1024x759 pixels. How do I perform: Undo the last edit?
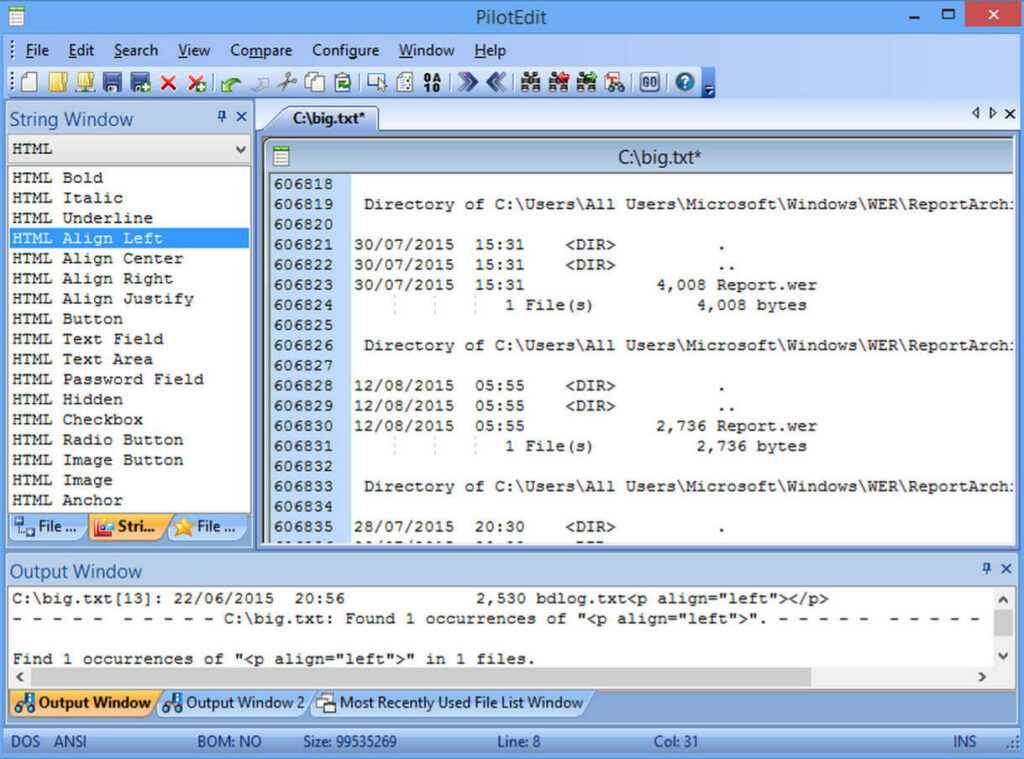click(x=229, y=82)
